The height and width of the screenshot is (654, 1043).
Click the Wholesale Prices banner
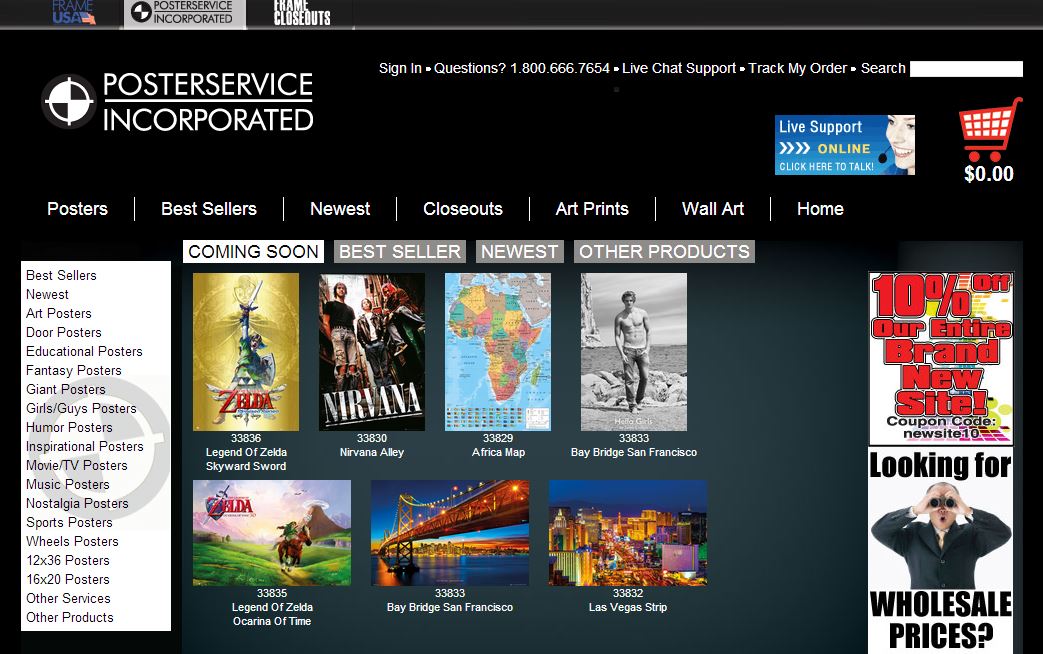point(941,551)
